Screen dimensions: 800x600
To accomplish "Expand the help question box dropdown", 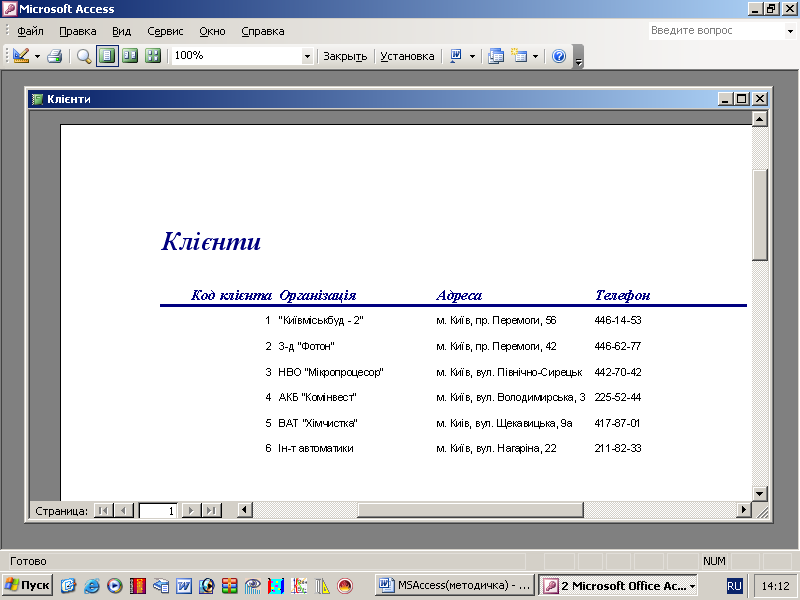I will [x=790, y=31].
